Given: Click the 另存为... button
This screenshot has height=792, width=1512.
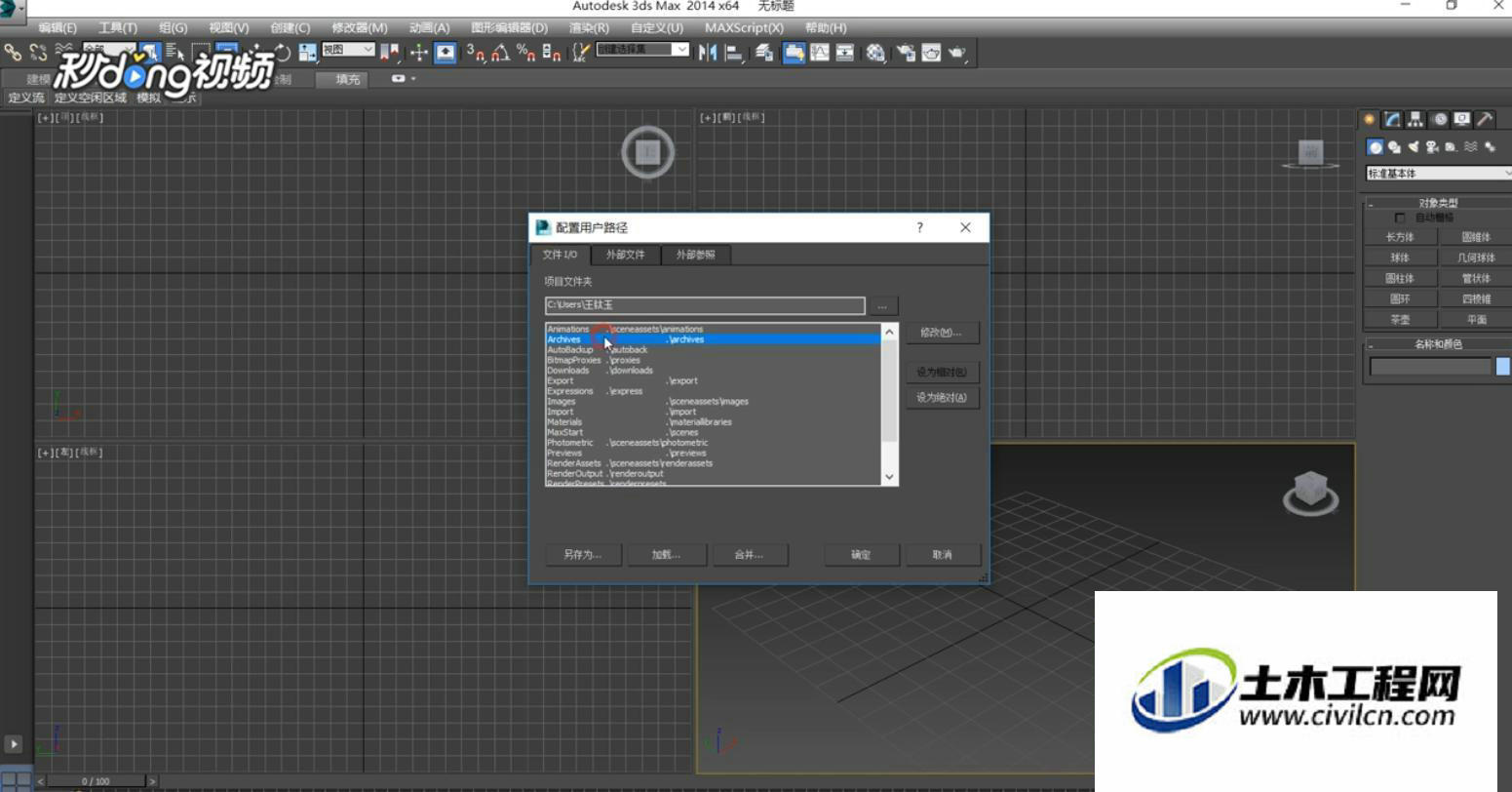Looking at the screenshot, I should (x=583, y=554).
